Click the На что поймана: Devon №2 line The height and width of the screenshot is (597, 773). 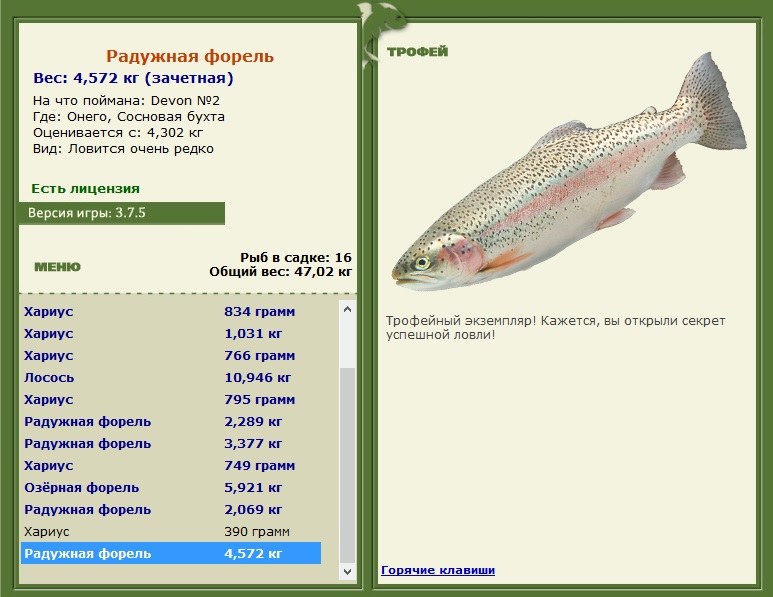(126, 101)
